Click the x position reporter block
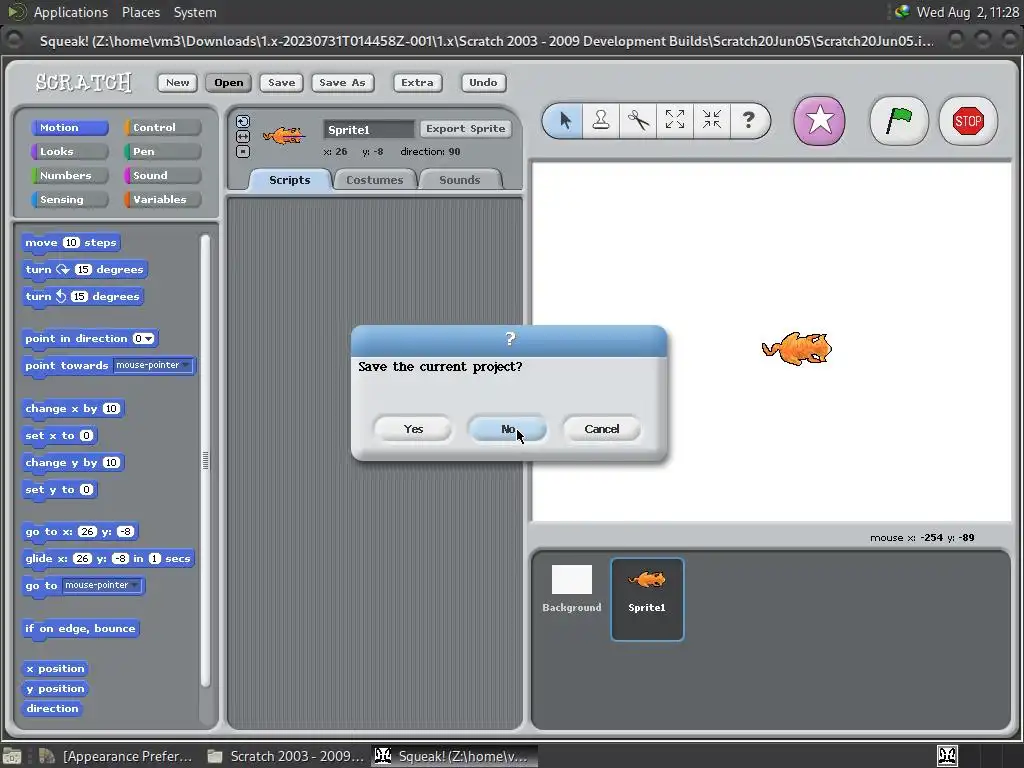Screen dimensions: 1024x768 (x=56, y=669)
